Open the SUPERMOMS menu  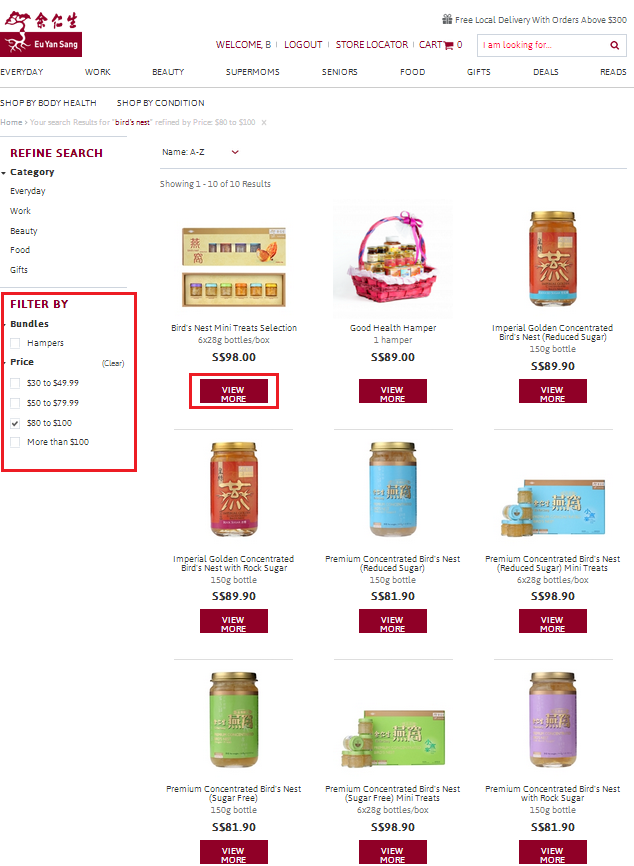click(252, 72)
